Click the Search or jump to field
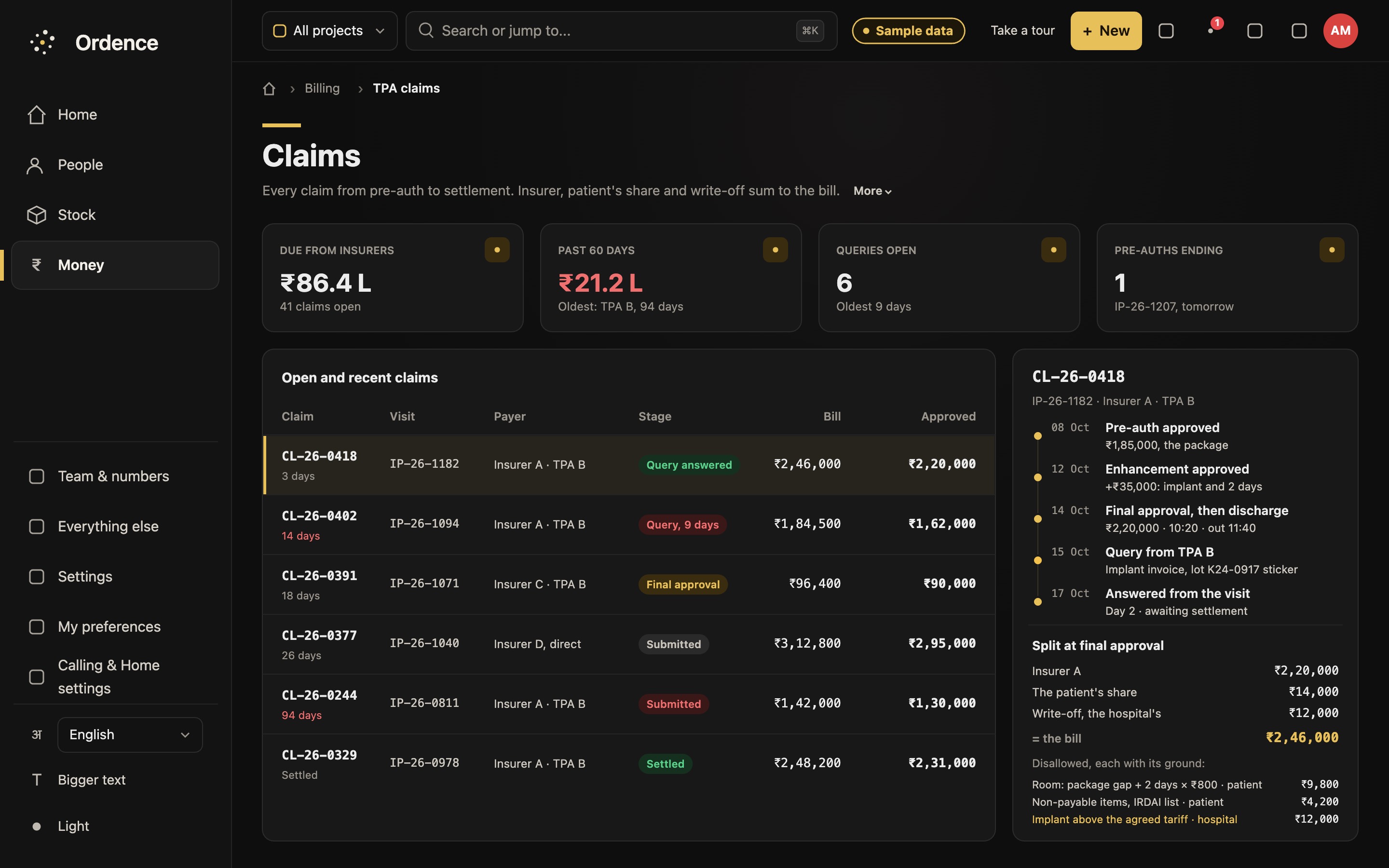 click(x=621, y=30)
